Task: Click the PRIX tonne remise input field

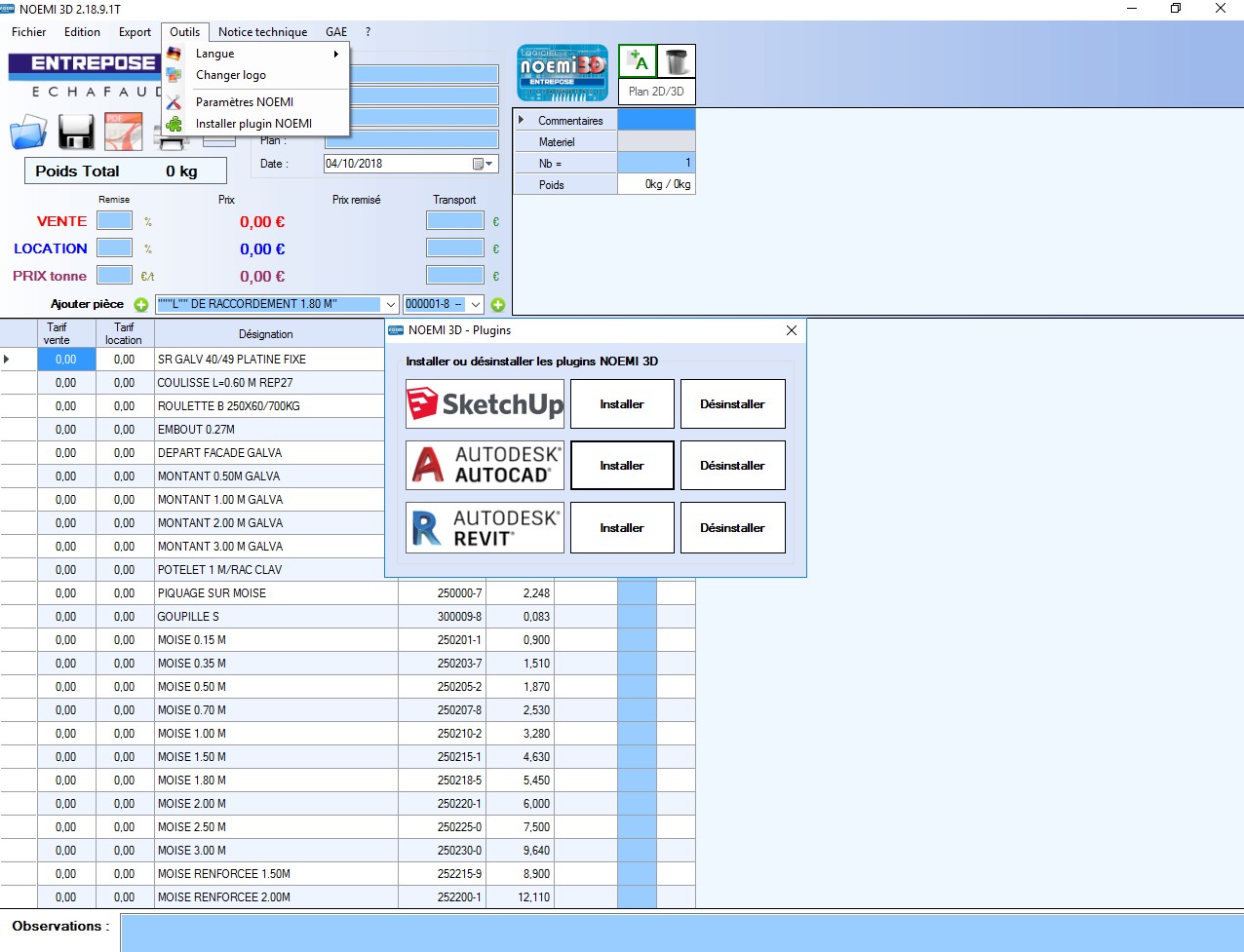Action: (114, 276)
